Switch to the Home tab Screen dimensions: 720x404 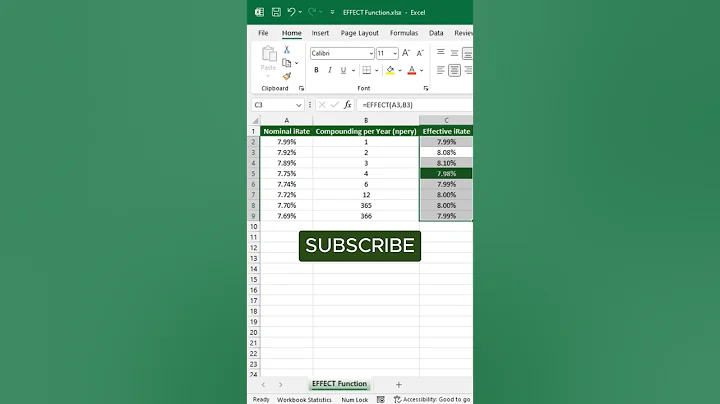coord(292,33)
